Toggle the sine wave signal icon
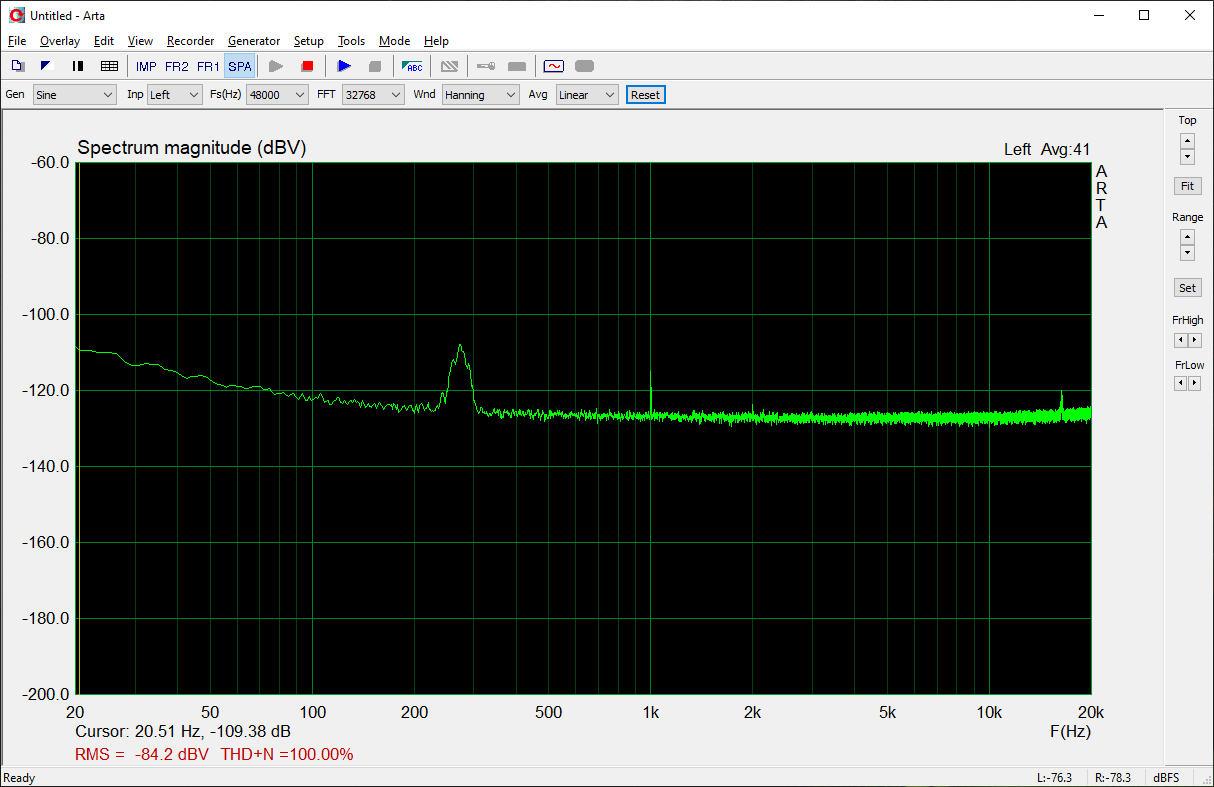The width and height of the screenshot is (1214, 787). point(554,66)
